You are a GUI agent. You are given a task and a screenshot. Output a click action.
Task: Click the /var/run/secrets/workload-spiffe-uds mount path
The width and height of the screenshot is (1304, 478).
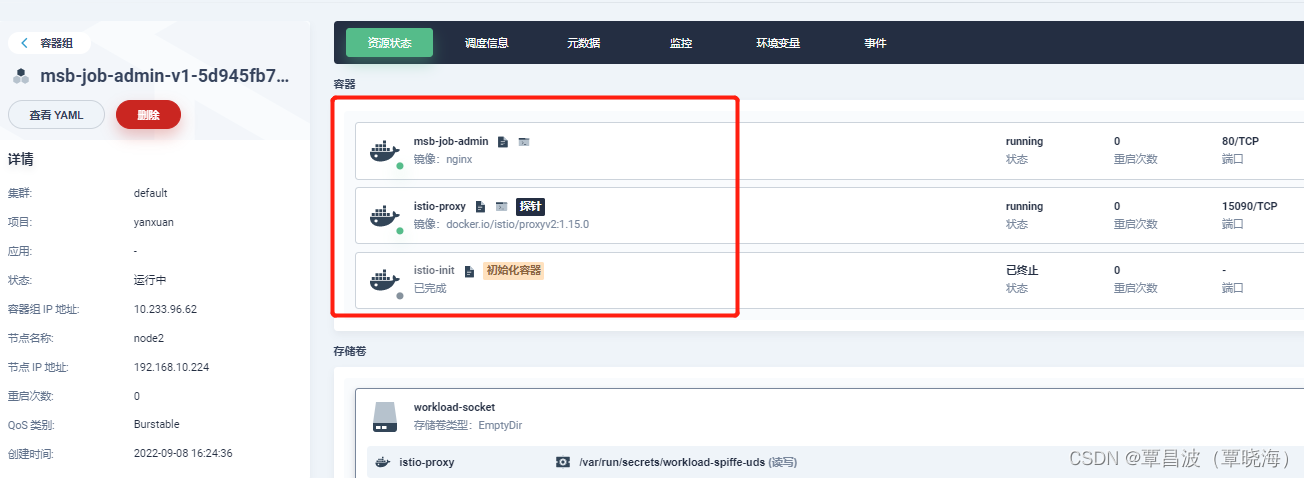pos(672,462)
